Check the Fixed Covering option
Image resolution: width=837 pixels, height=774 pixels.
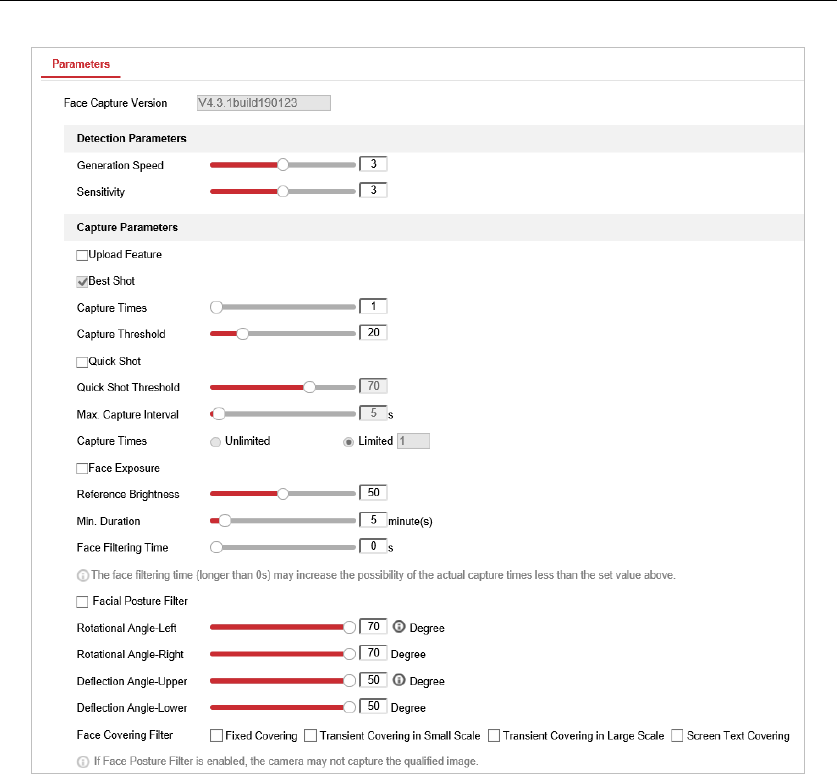pyautogui.click(x=216, y=736)
